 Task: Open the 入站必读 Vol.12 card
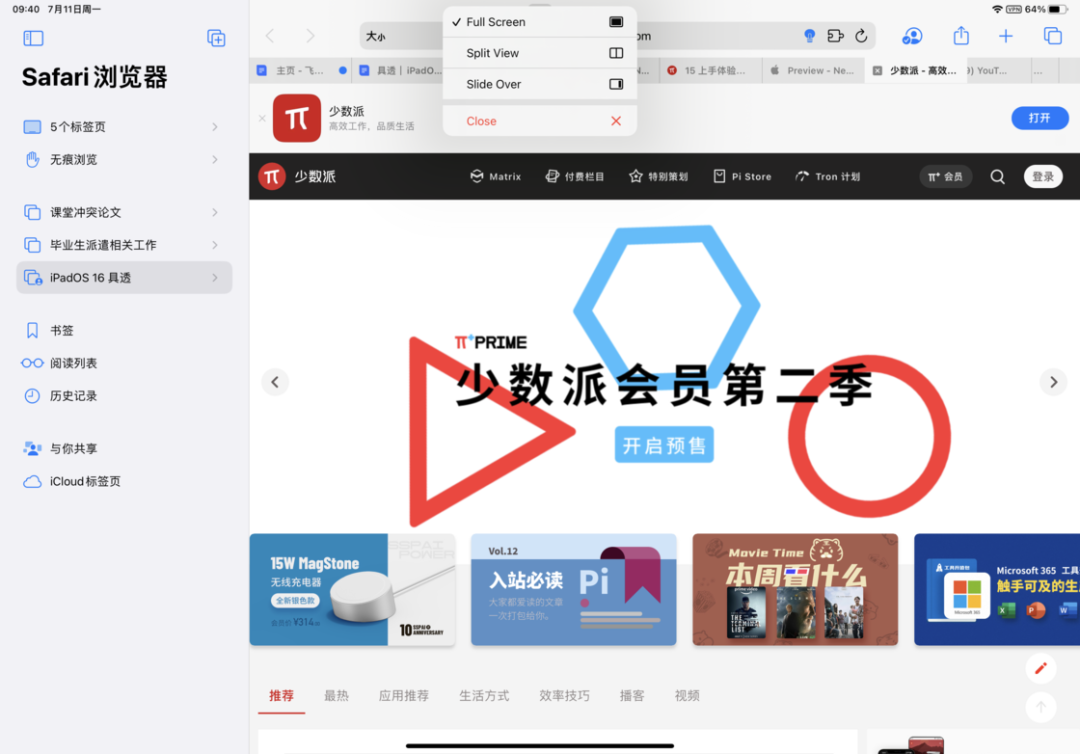pos(574,589)
